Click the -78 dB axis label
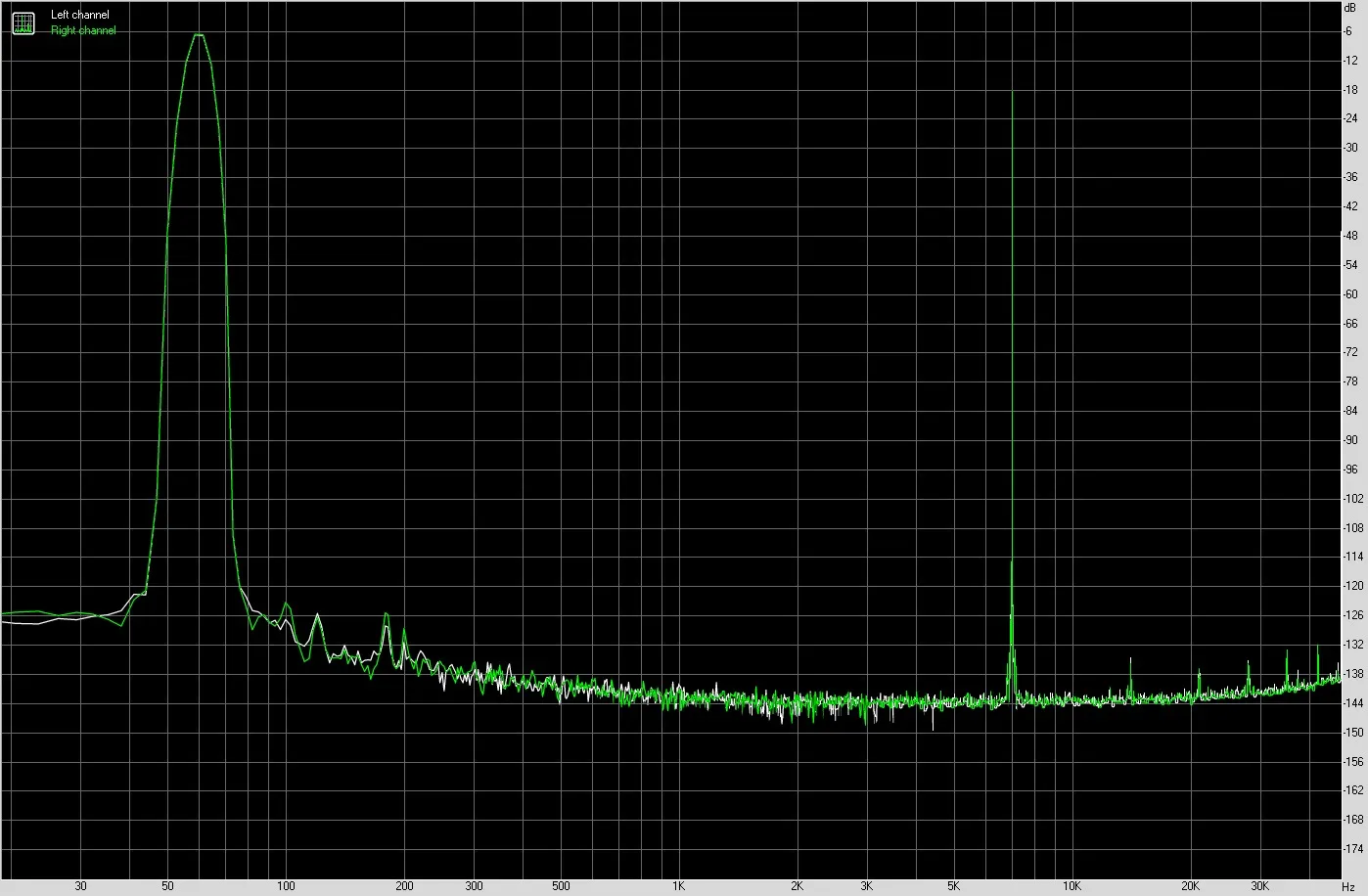This screenshot has height=896, width=1368. tap(1350, 381)
